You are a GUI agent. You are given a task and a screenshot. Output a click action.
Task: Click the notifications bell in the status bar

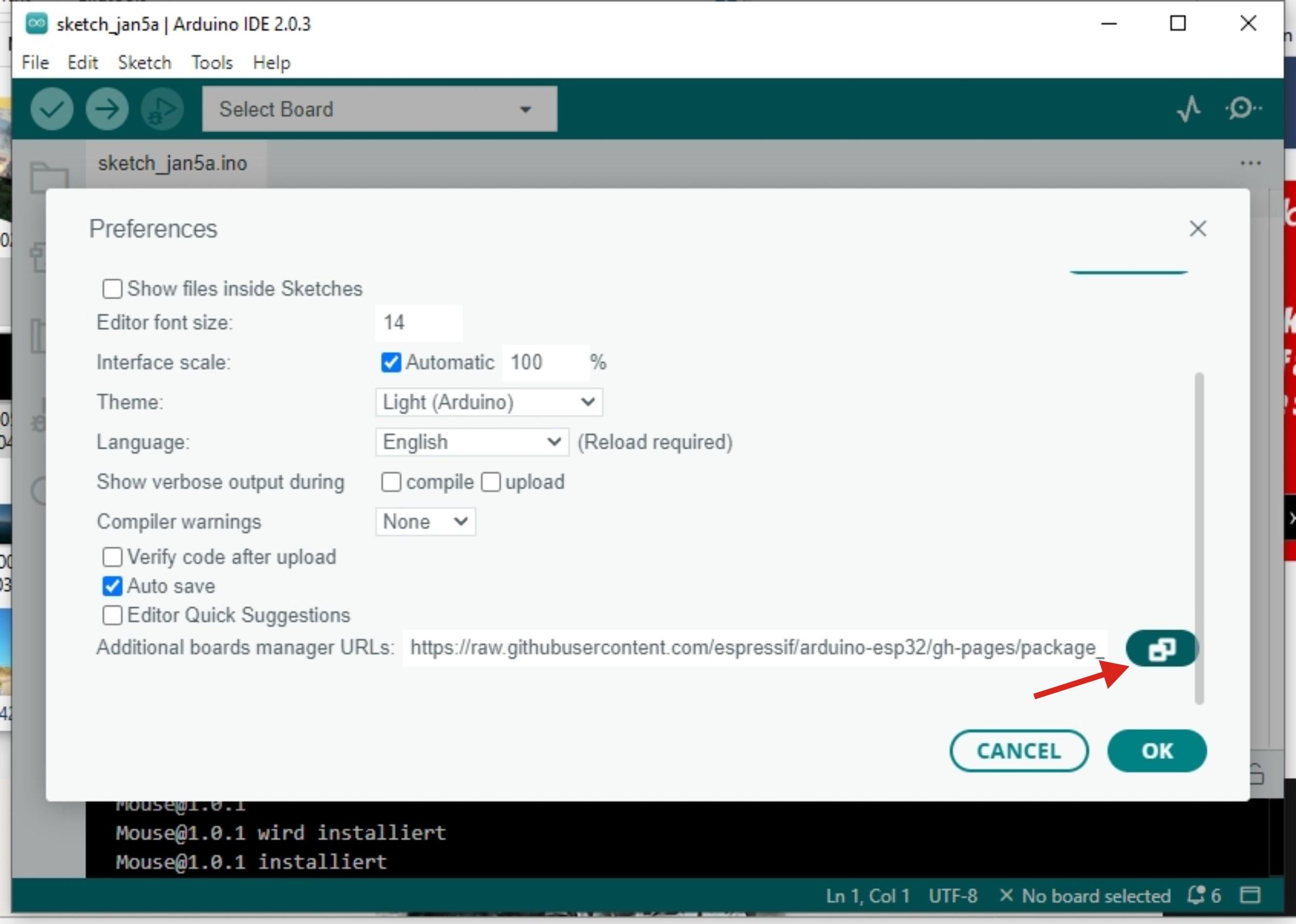click(1197, 895)
